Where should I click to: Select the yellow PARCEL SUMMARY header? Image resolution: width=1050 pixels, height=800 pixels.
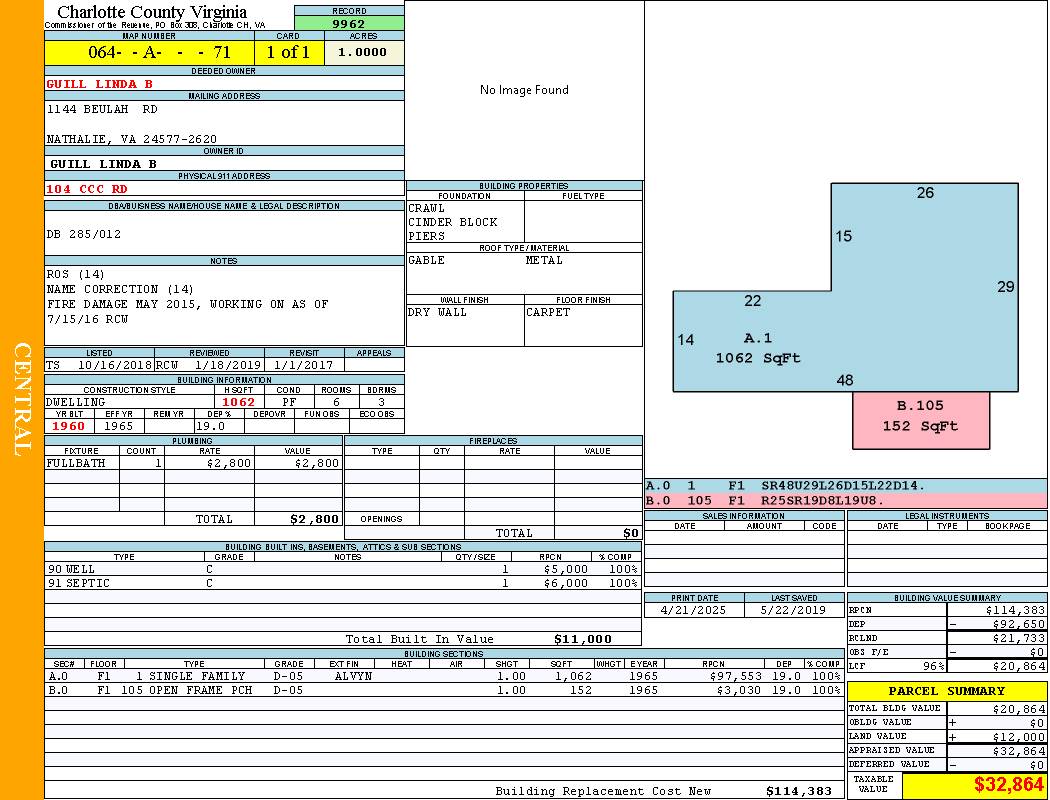(946, 691)
